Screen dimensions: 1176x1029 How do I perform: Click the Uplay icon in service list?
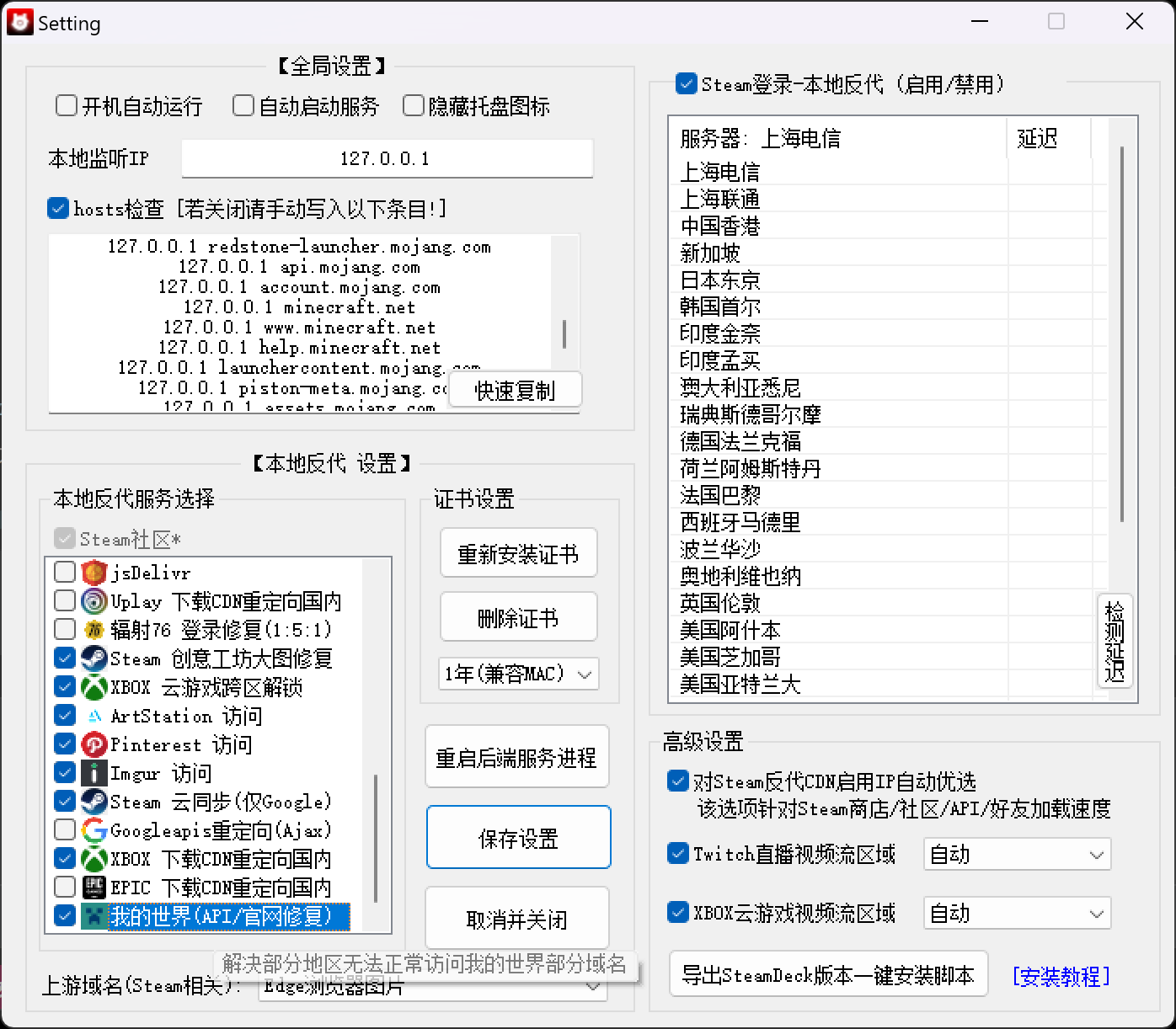pos(94,601)
